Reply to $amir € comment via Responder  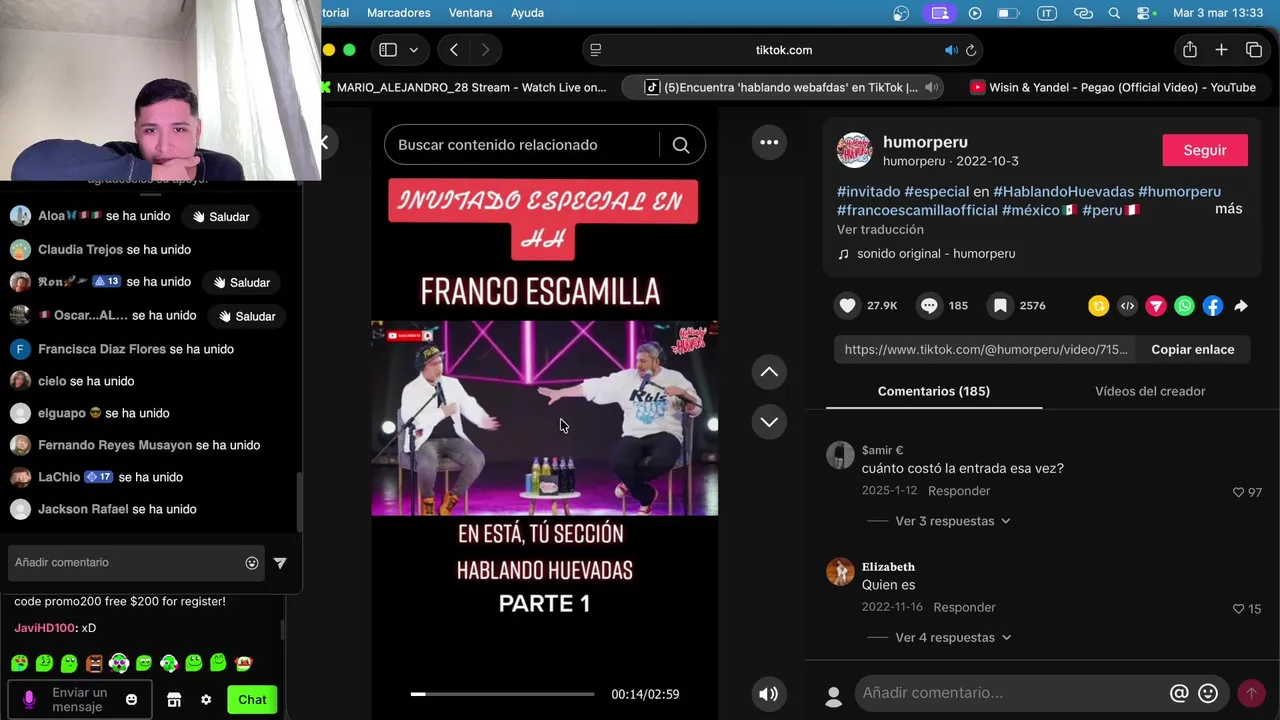(x=959, y=491)
